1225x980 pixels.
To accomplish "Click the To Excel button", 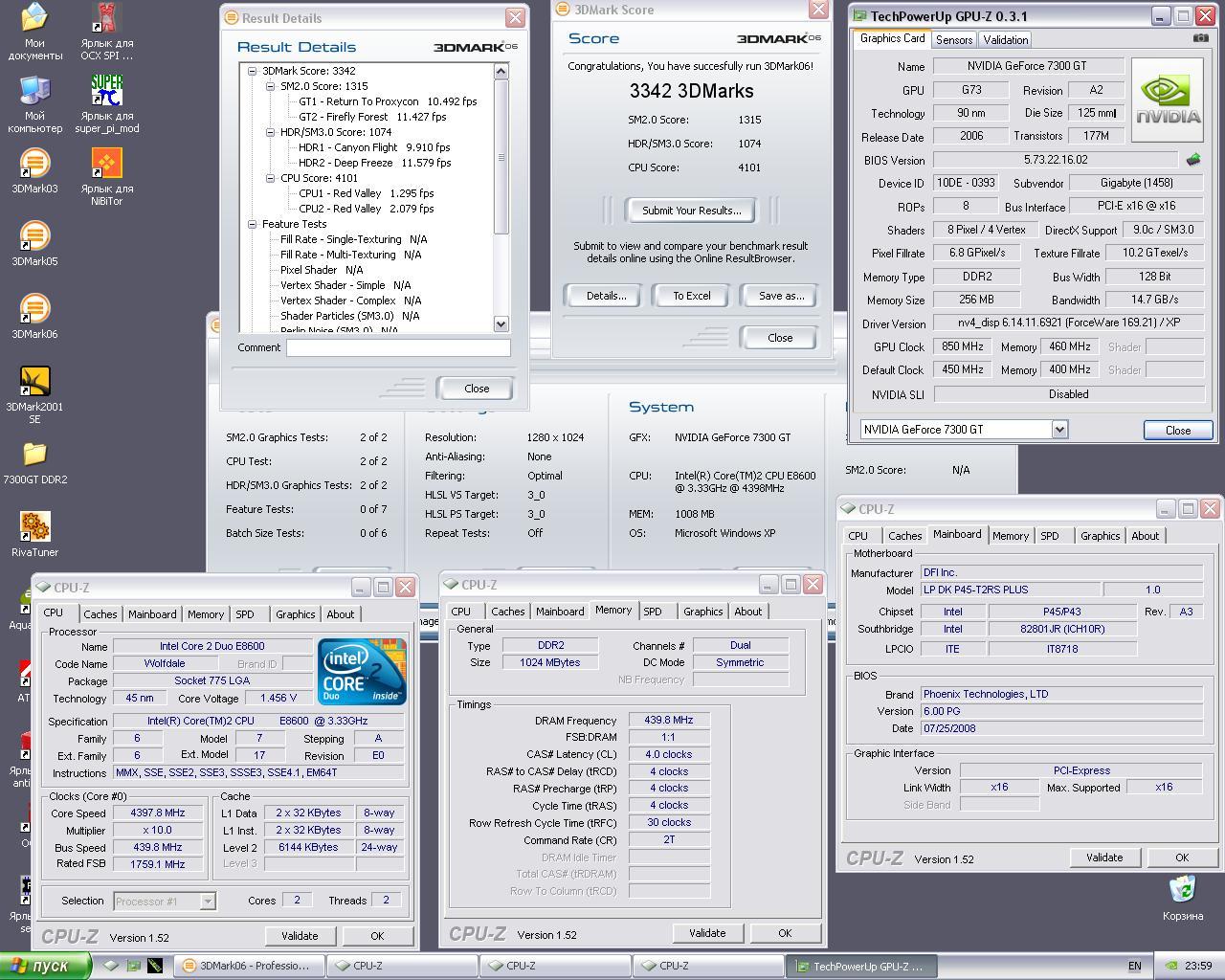I will coord(691,296).
